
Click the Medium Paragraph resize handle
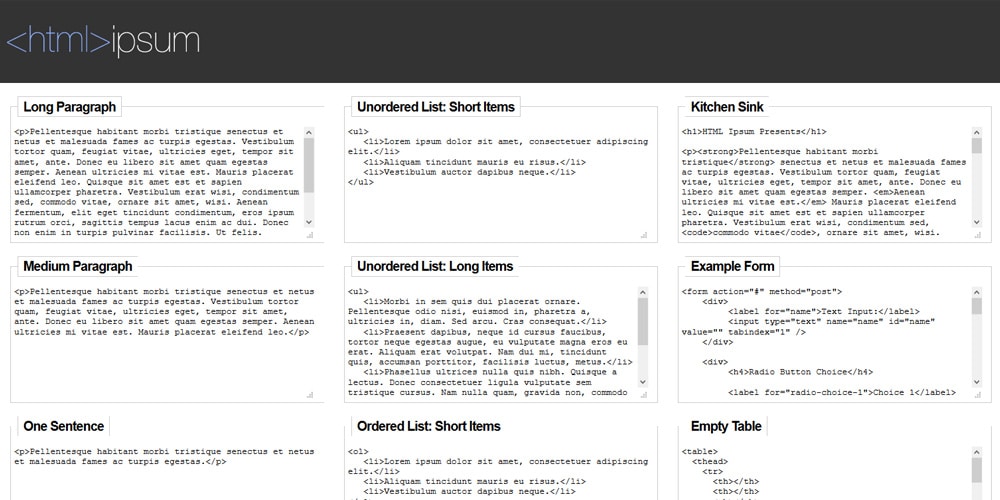[x=309, y=395]
